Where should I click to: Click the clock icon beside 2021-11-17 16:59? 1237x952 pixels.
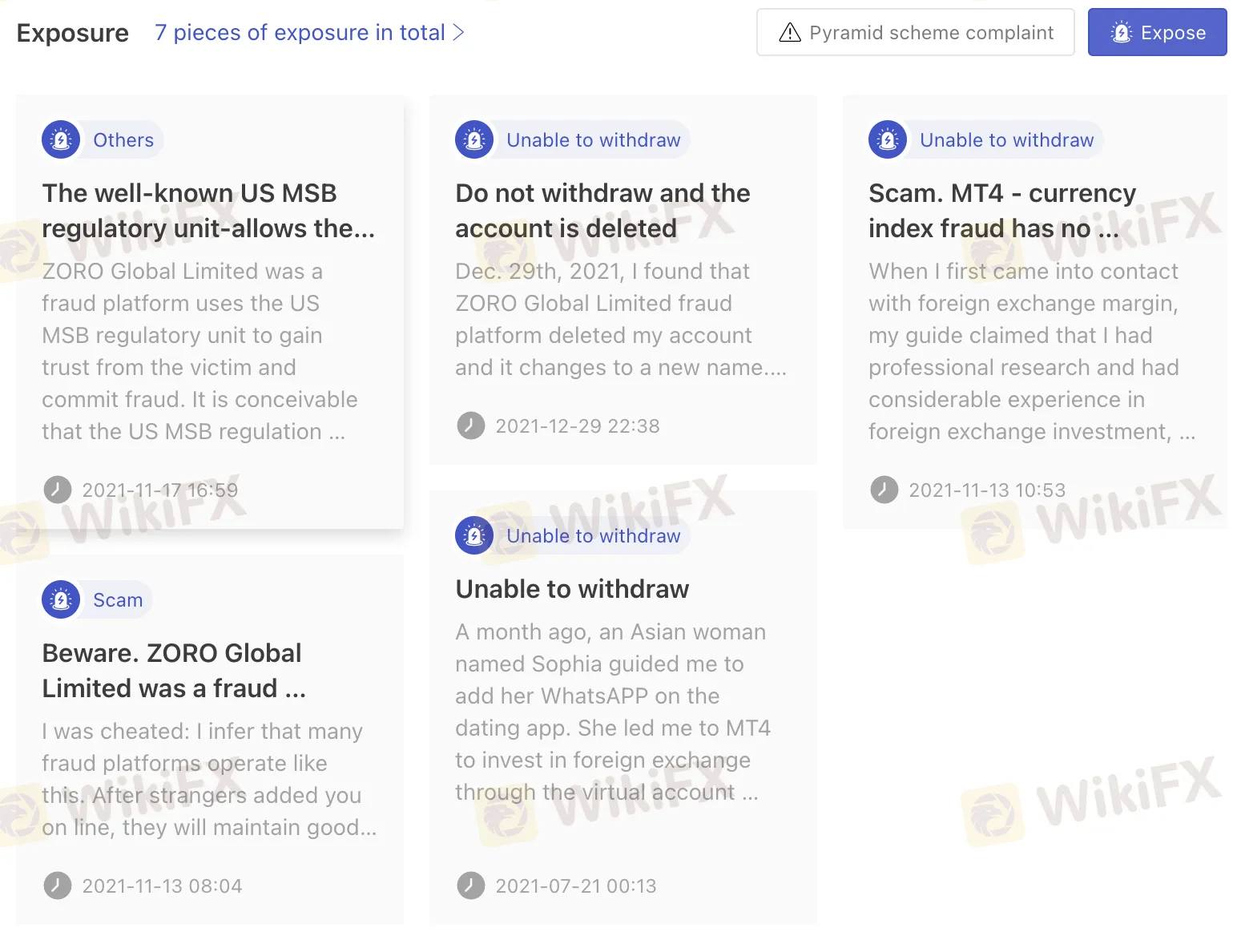pyautogui.click(x=58, y=490)
